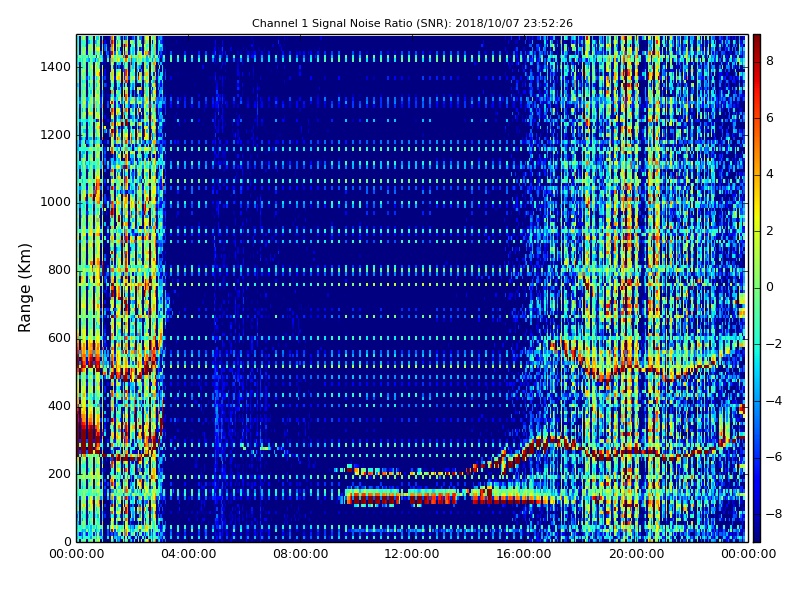Click the 200 range tick label

(59, 474)
